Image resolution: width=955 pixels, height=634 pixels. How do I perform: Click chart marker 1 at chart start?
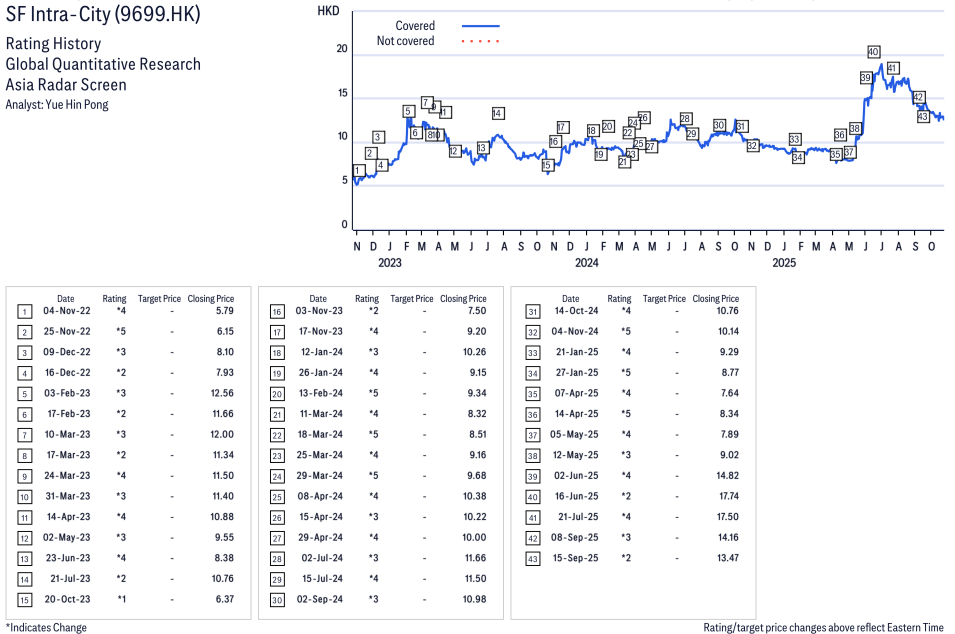point(358,171)
